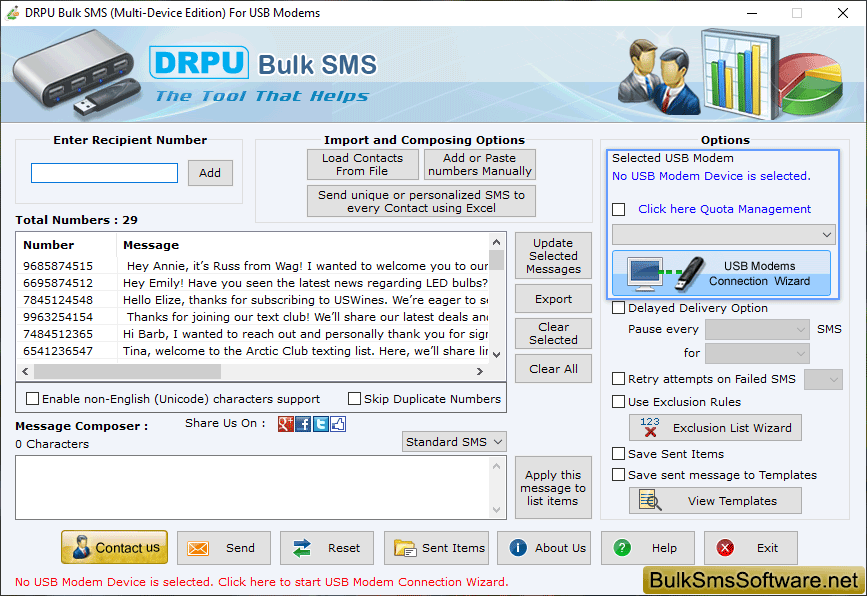
Task: Click the red status link to start Wizard
Action: (x=262, y=582)
